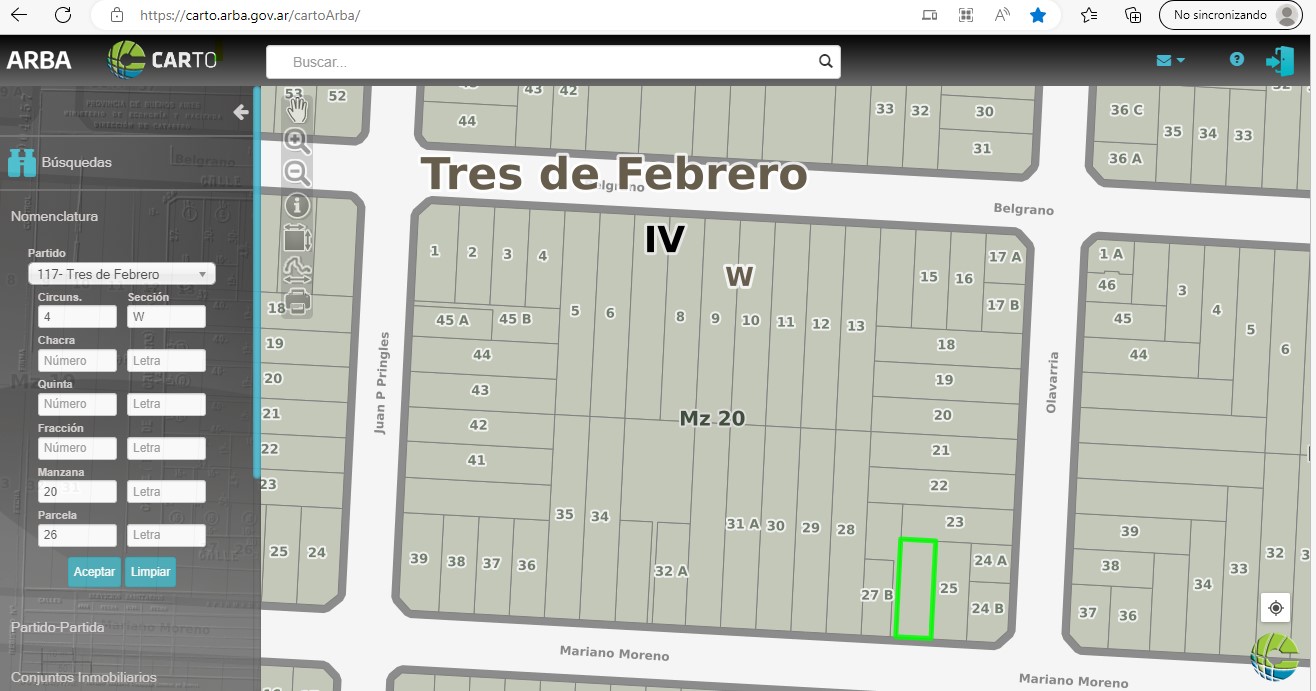Image resolution: width=1316 pixels, height=691 pixels.
Task: Open the help question mark
Action: point(1237,60)
